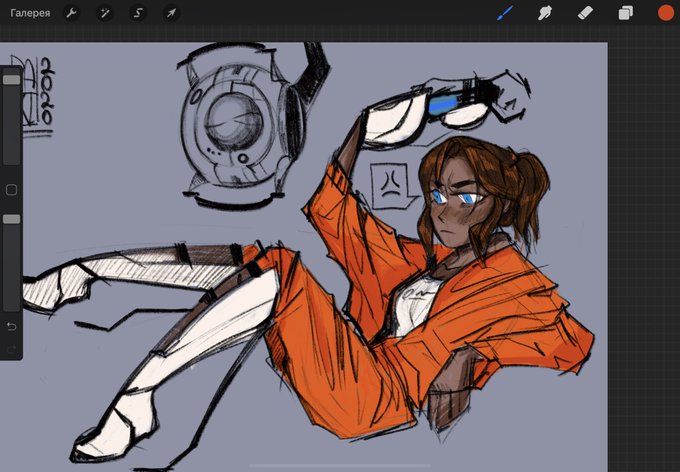Select the Brush tool

[505, 13]
